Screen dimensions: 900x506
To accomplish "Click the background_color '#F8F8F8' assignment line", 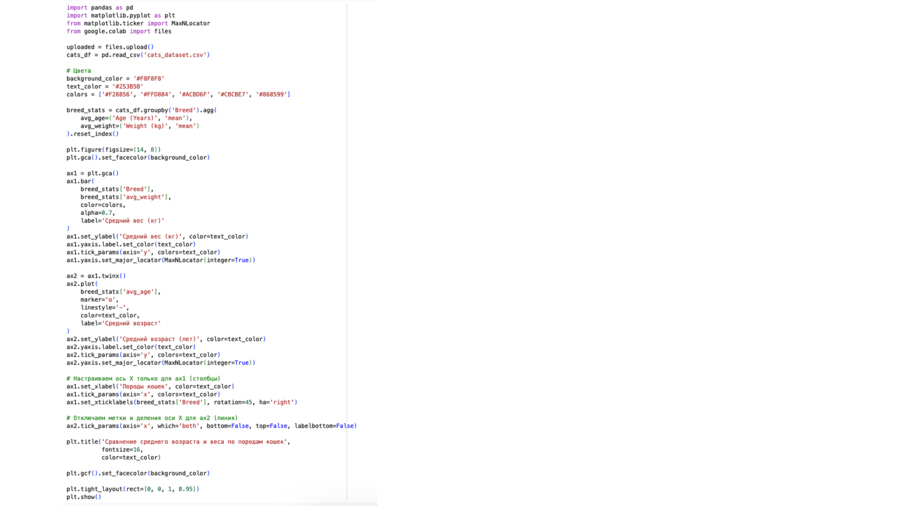I will point(115,79).
